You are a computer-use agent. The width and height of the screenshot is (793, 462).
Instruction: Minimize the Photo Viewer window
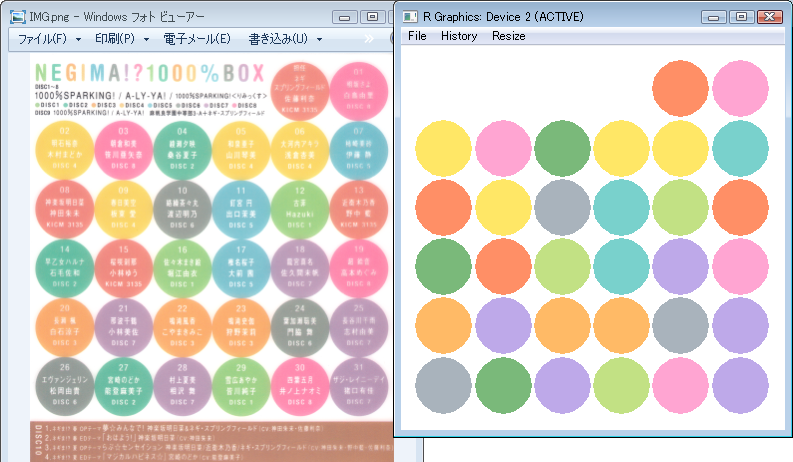pos(345,17)
